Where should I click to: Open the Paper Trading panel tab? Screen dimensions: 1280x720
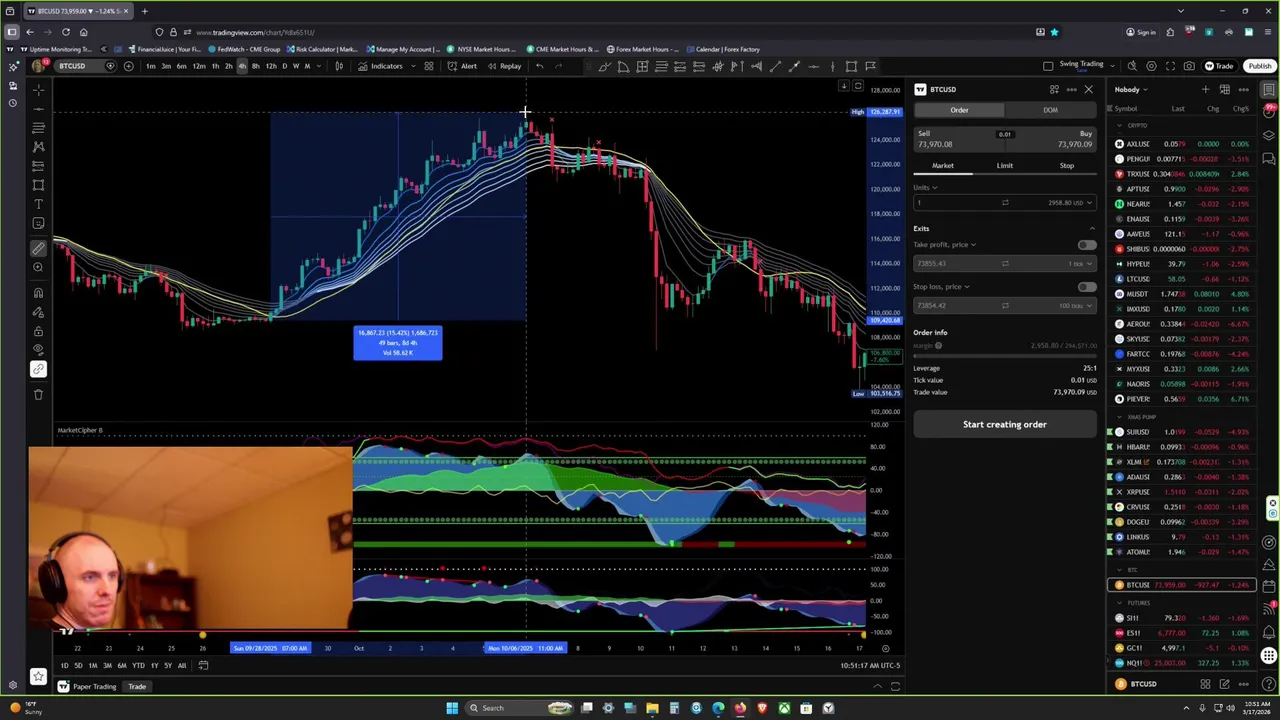coord(89,687)
